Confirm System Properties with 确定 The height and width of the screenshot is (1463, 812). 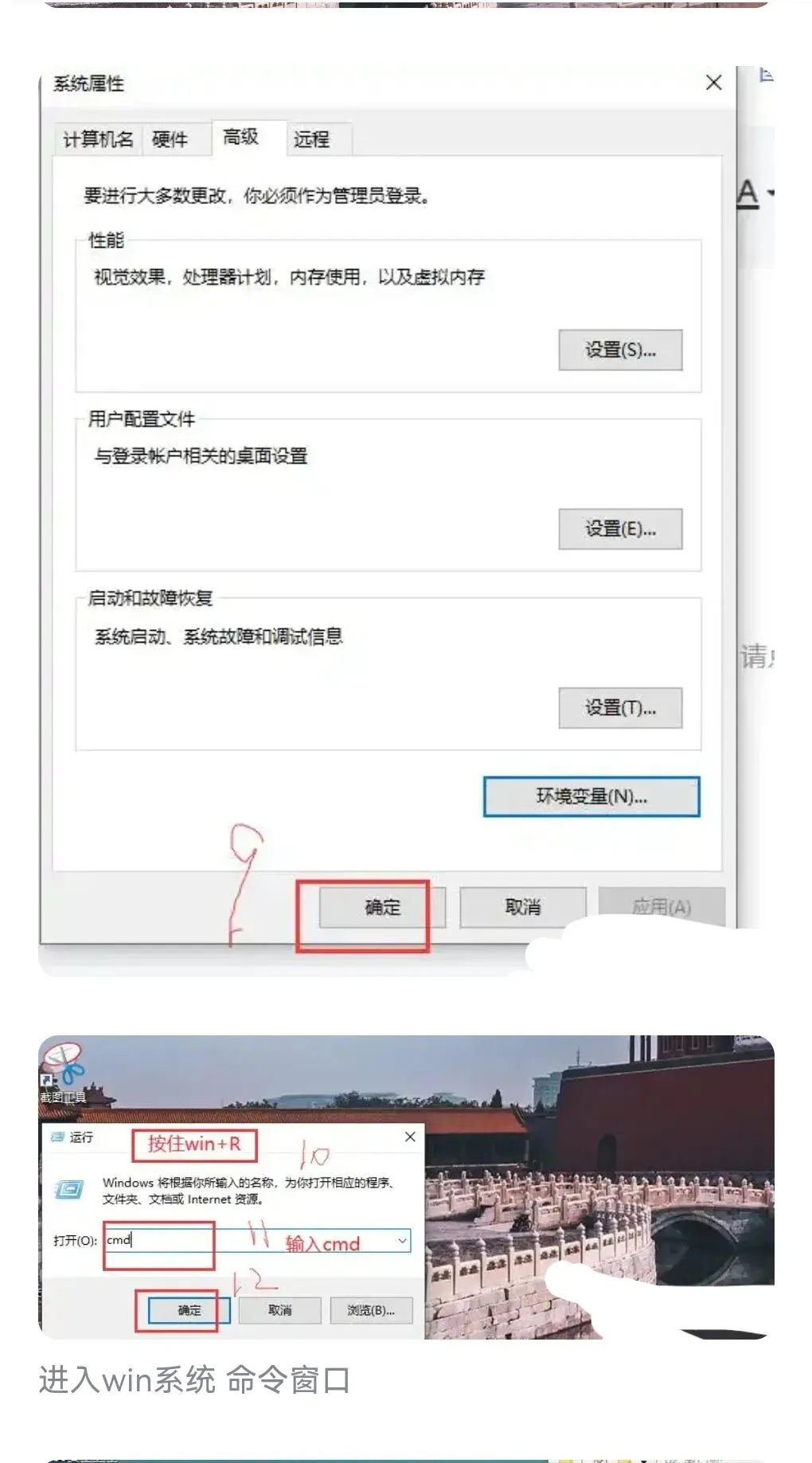pyautogui.click(x=382, y=907)
